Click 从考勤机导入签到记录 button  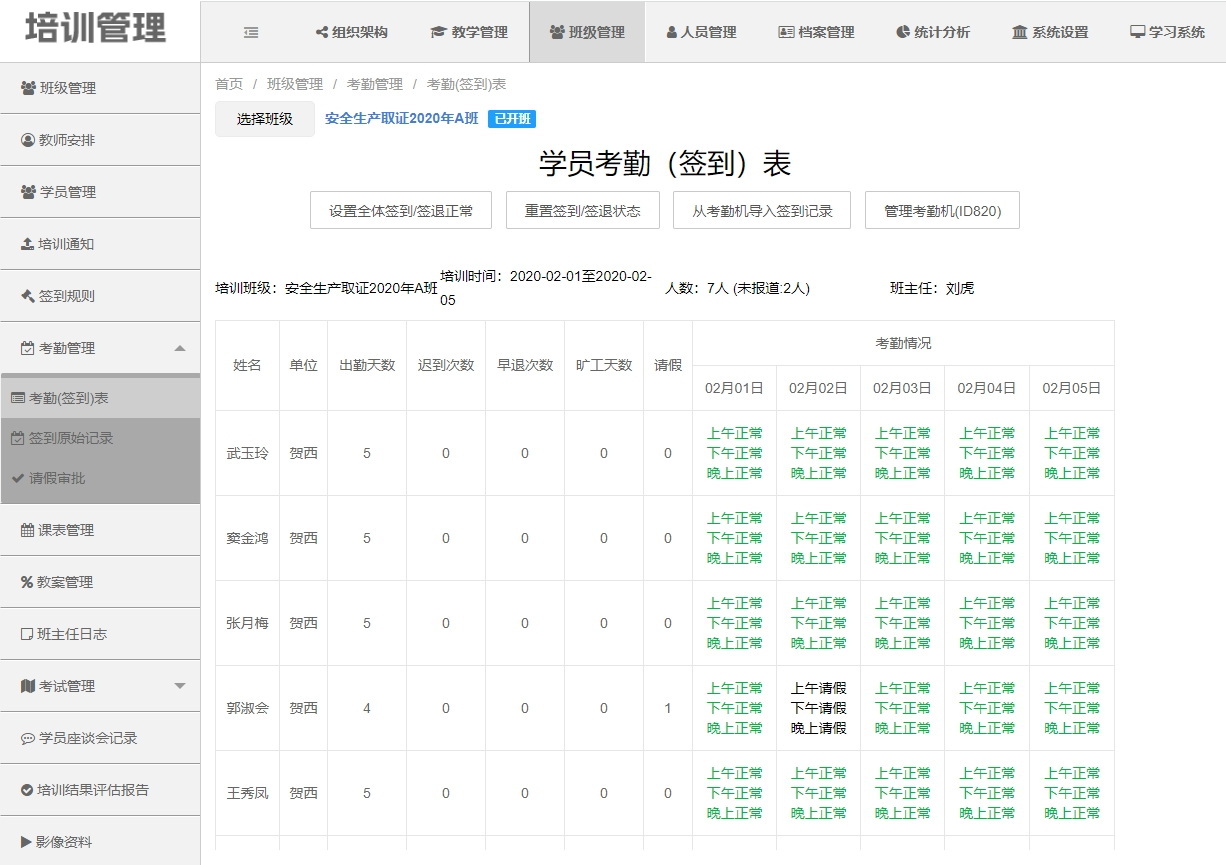point(762,211)
